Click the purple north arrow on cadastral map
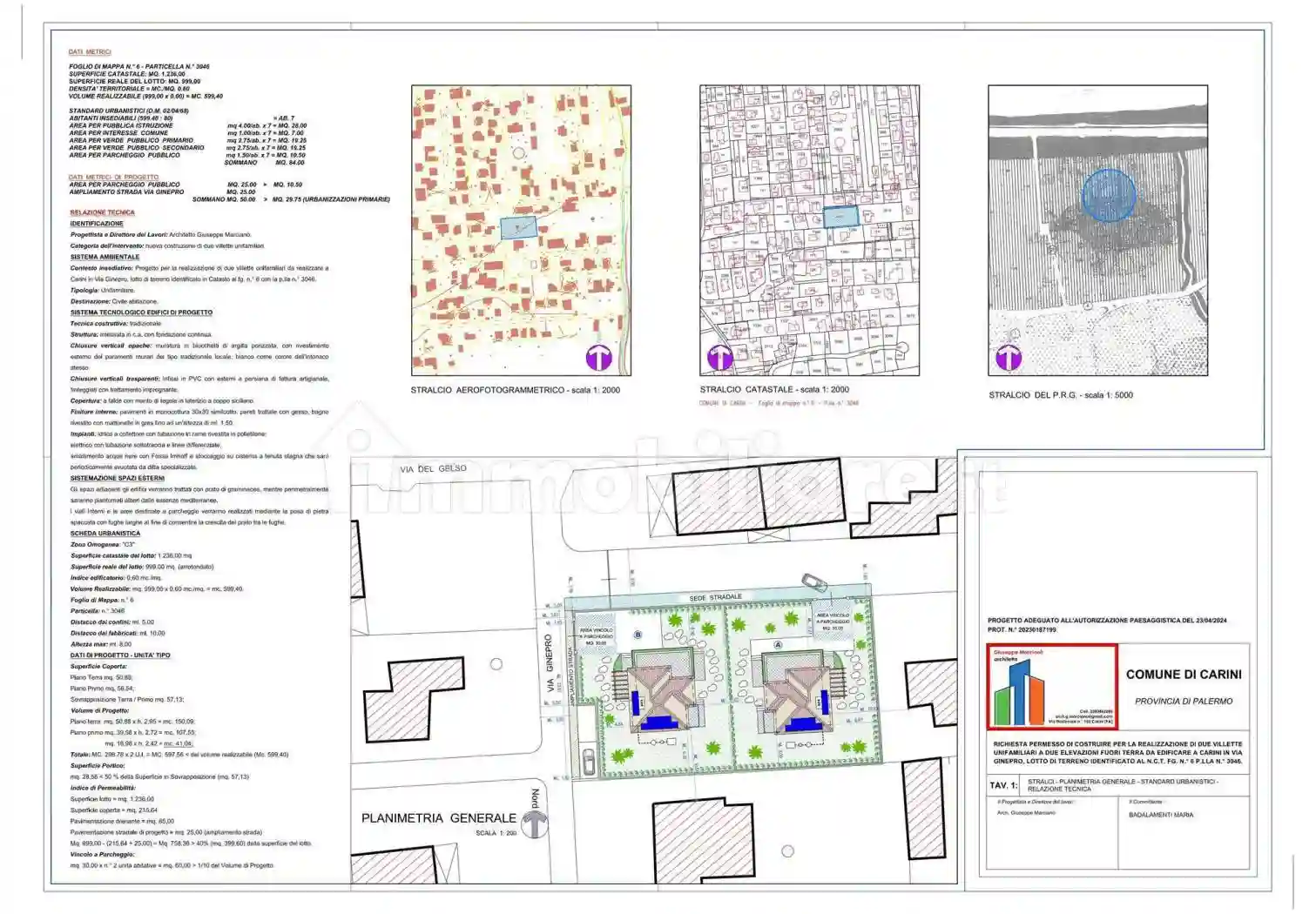The width and height of the screenshot is (1316, 914). (x=720, y=358)
